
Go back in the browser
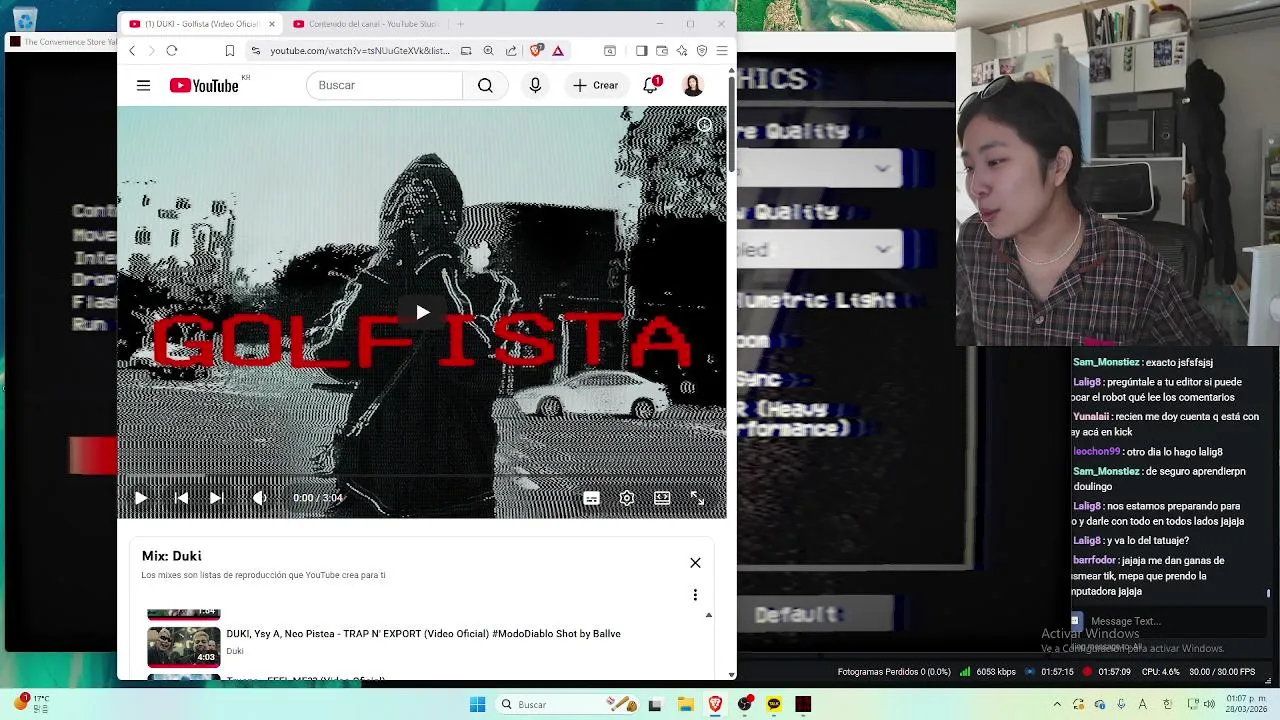[132, 51]
